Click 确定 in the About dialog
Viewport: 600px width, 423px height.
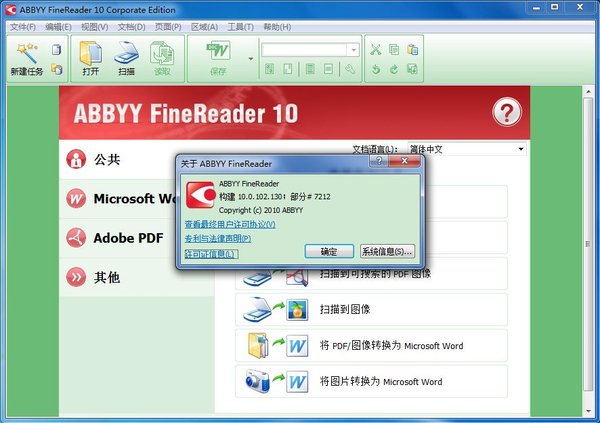(x=329, y=252)
